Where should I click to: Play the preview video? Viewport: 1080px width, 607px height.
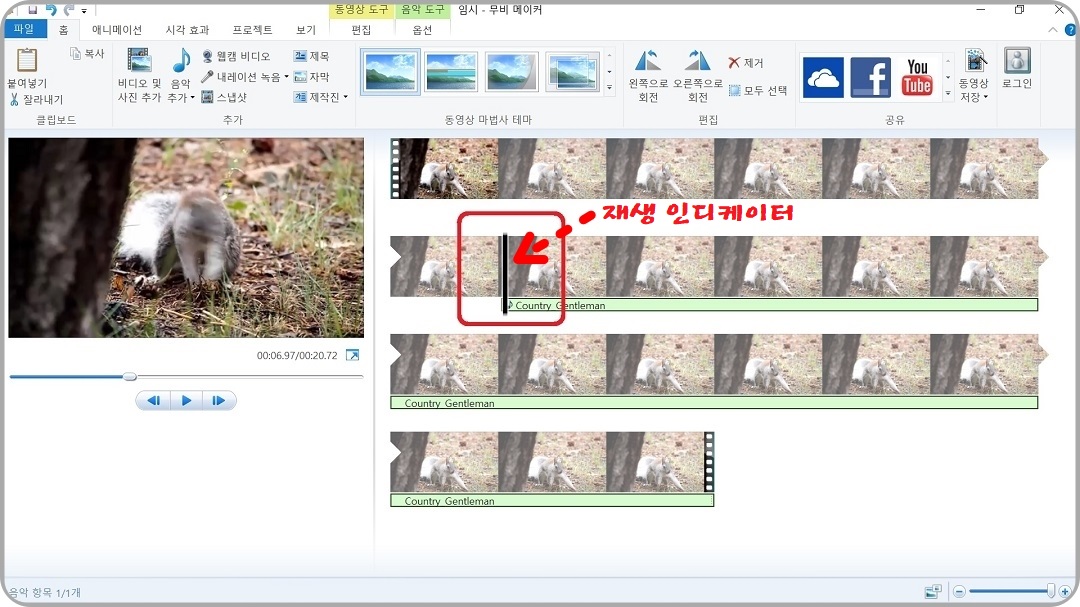pos(186,400)
